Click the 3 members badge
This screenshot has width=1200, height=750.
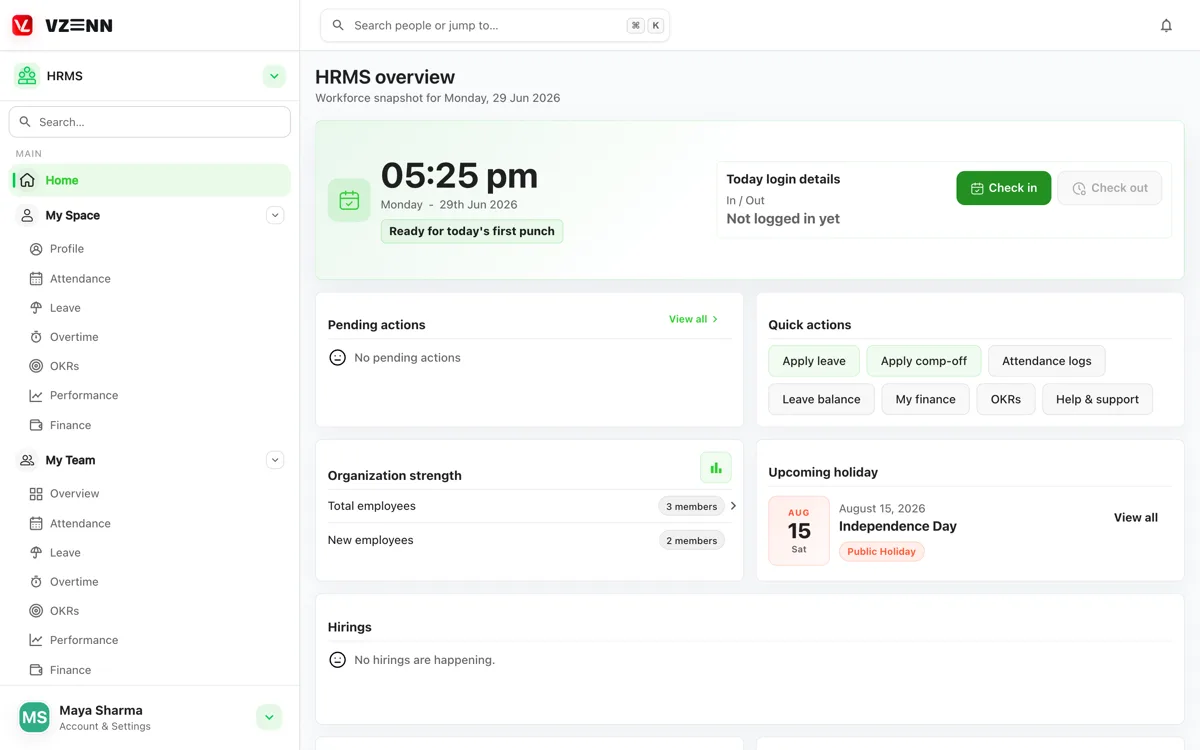point(692,506)
